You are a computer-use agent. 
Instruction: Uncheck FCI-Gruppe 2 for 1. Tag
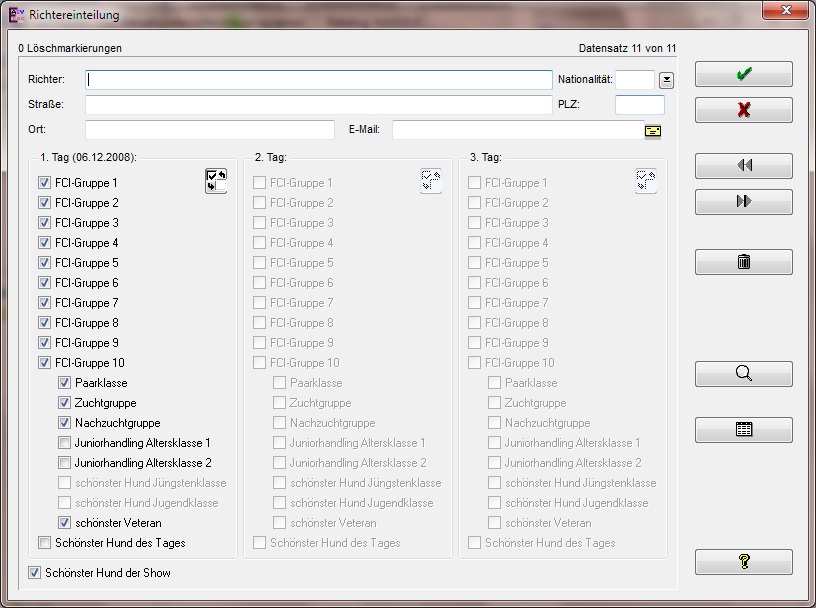point(44,202)
